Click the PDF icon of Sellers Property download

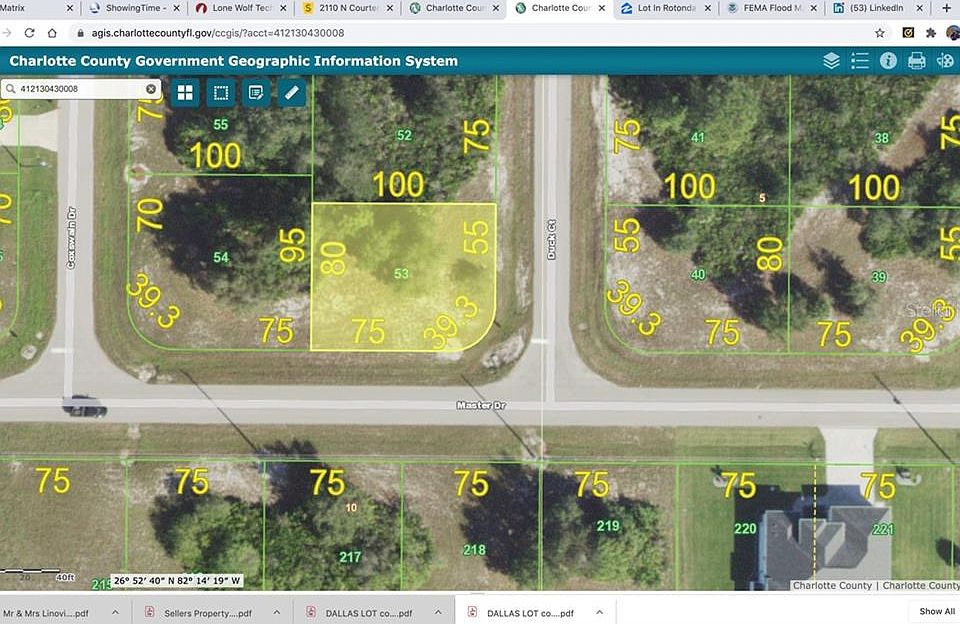149,612
